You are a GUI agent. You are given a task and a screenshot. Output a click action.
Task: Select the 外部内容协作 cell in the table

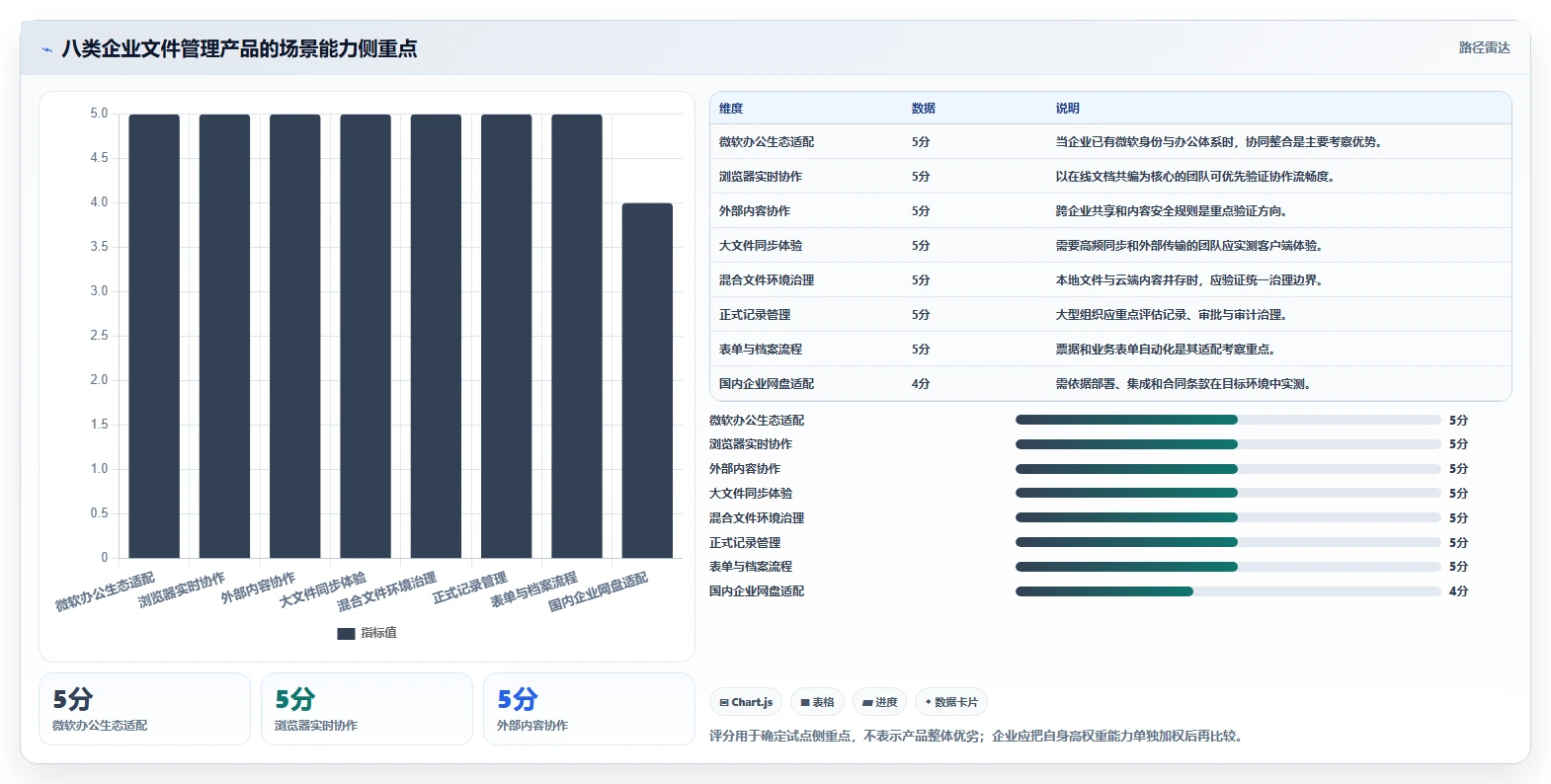tap(755, 211)
